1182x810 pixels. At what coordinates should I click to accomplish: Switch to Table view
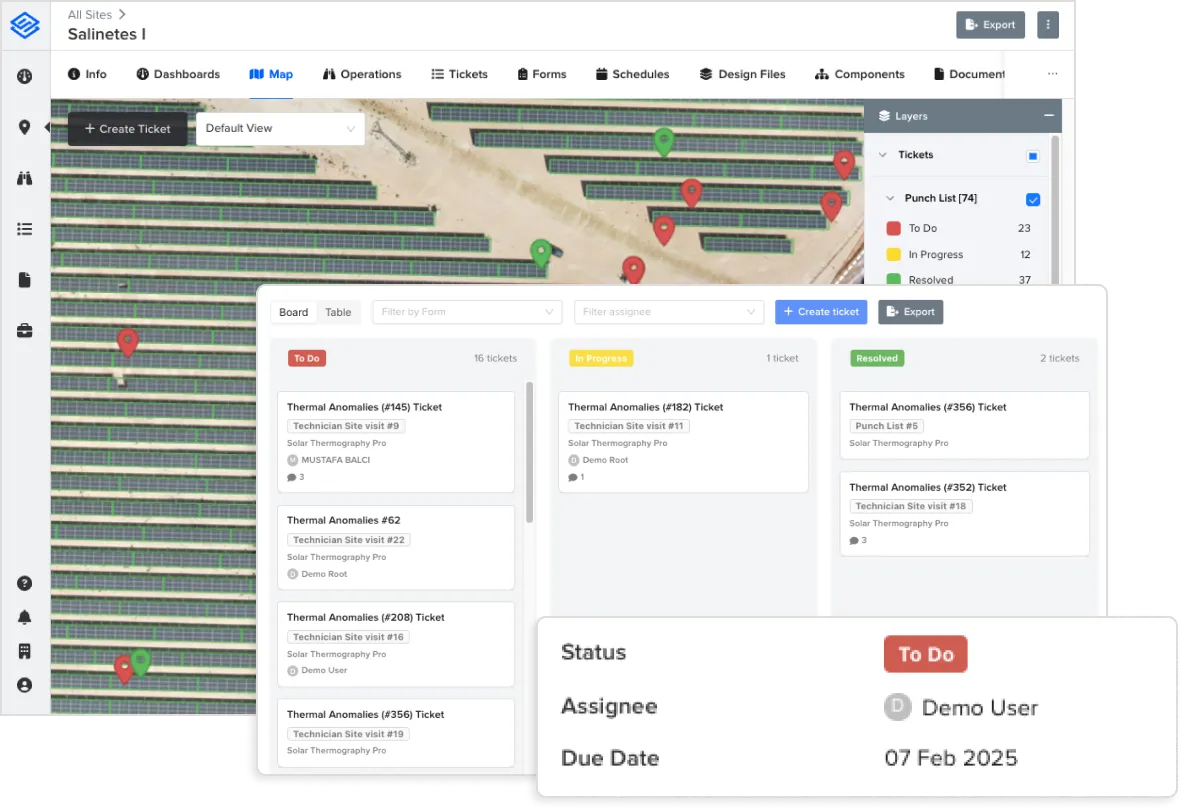point(338,312)
